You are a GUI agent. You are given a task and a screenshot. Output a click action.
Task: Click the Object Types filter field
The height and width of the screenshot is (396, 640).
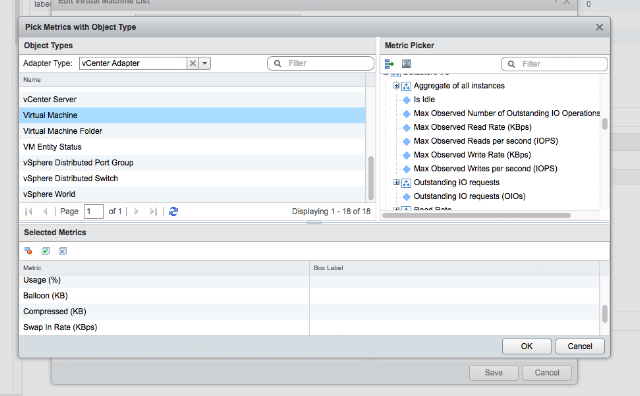point(320,63)
